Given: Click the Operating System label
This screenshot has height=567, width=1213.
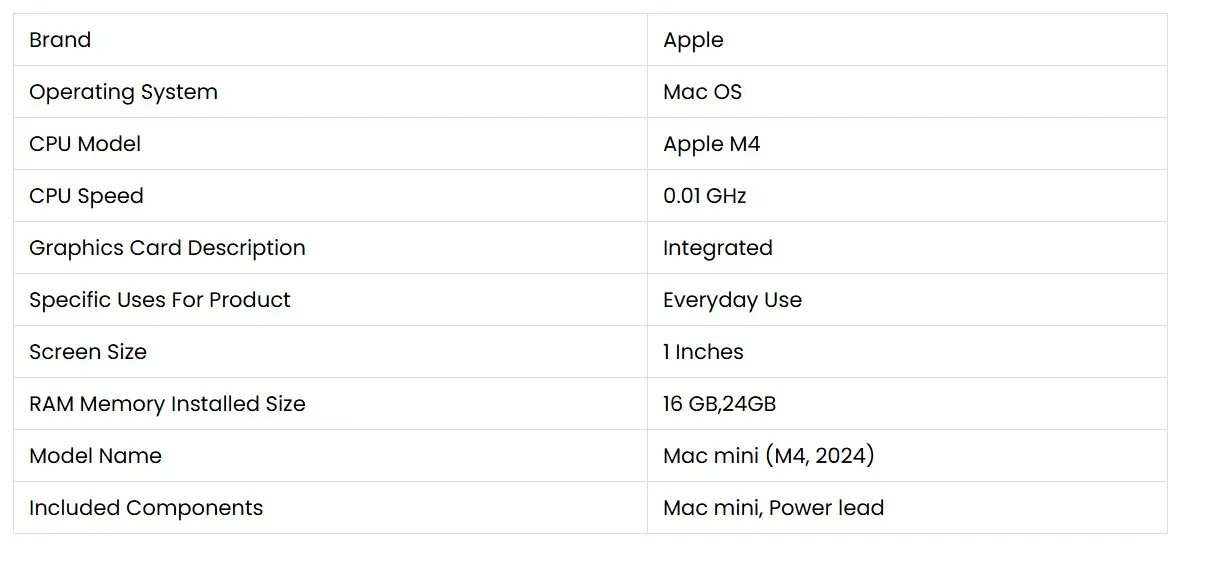Looking at the screenshot, I should [123, 92].
